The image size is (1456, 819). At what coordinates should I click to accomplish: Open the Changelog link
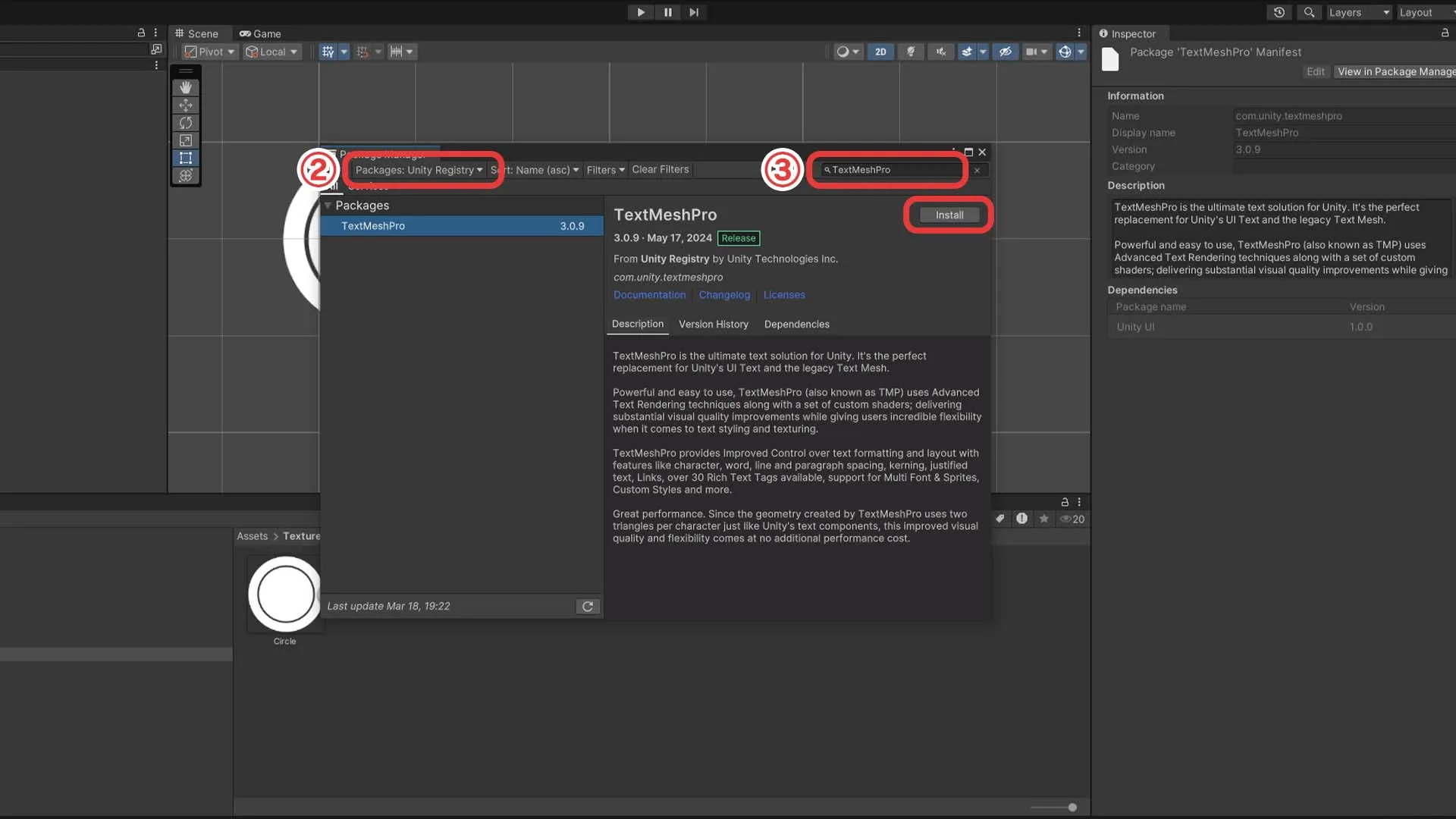point(724,295)
